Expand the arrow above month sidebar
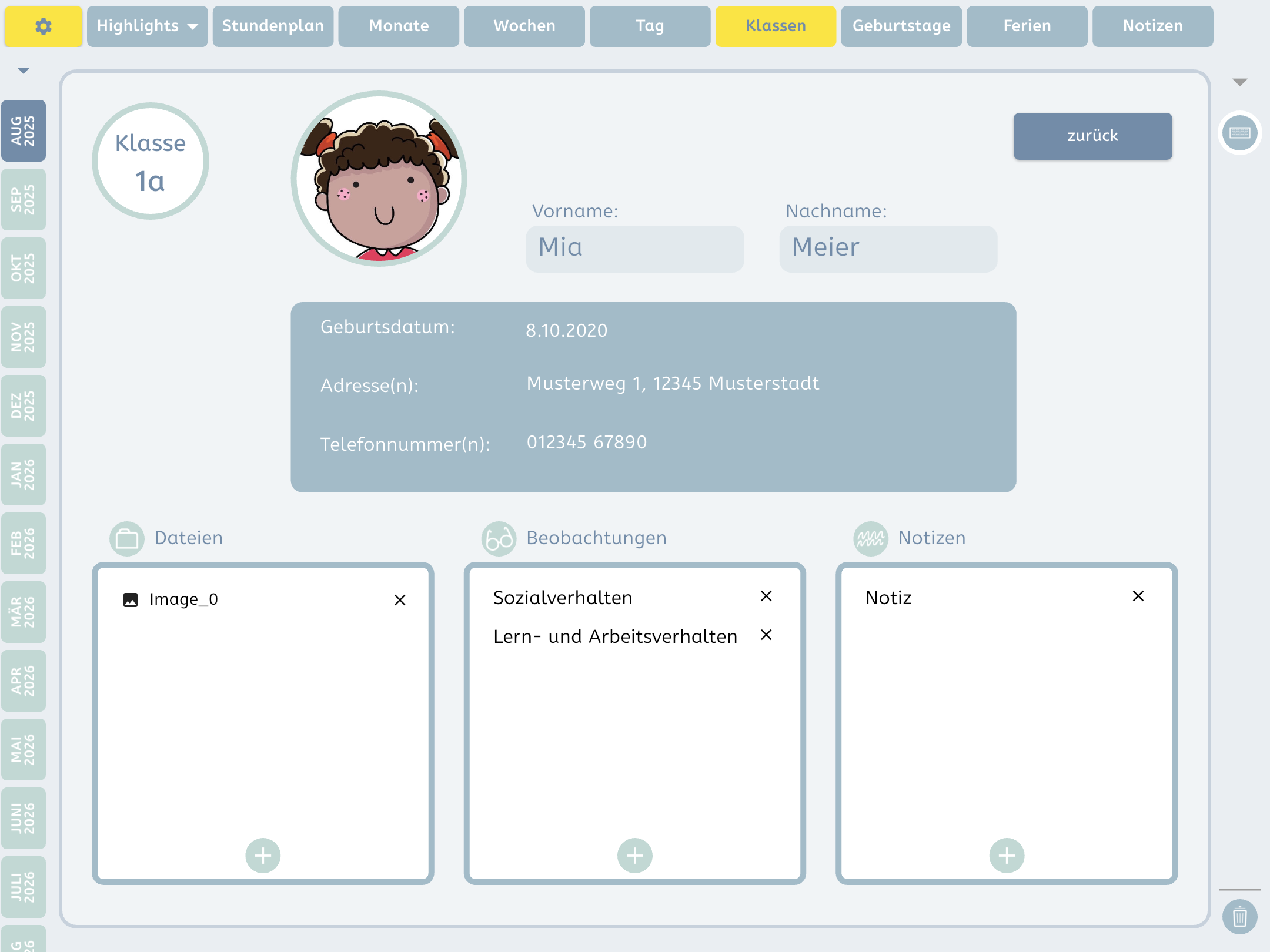Image resolution: width=1270 pixels, height=952 pixels. coord(24,71)
